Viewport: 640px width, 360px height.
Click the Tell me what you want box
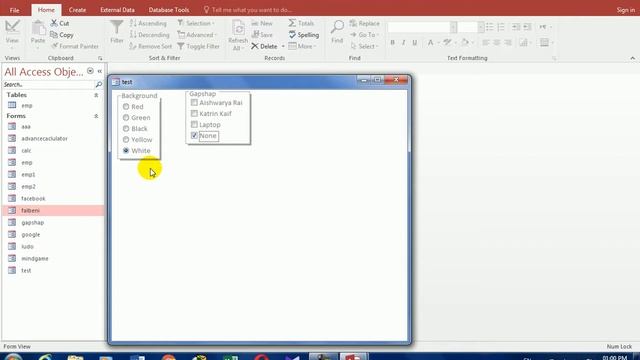(x=248, y=10)
